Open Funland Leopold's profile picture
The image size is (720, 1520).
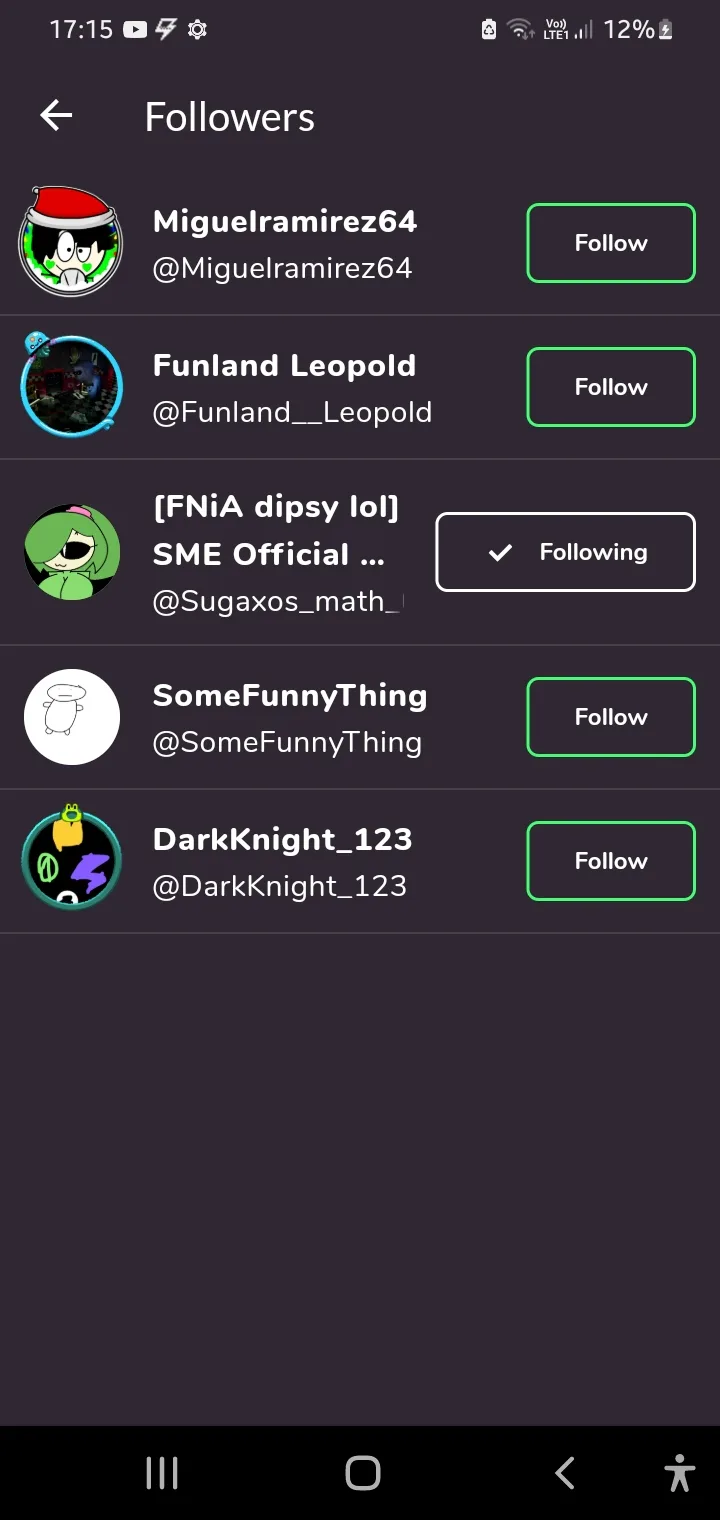(x=71, y=387)
